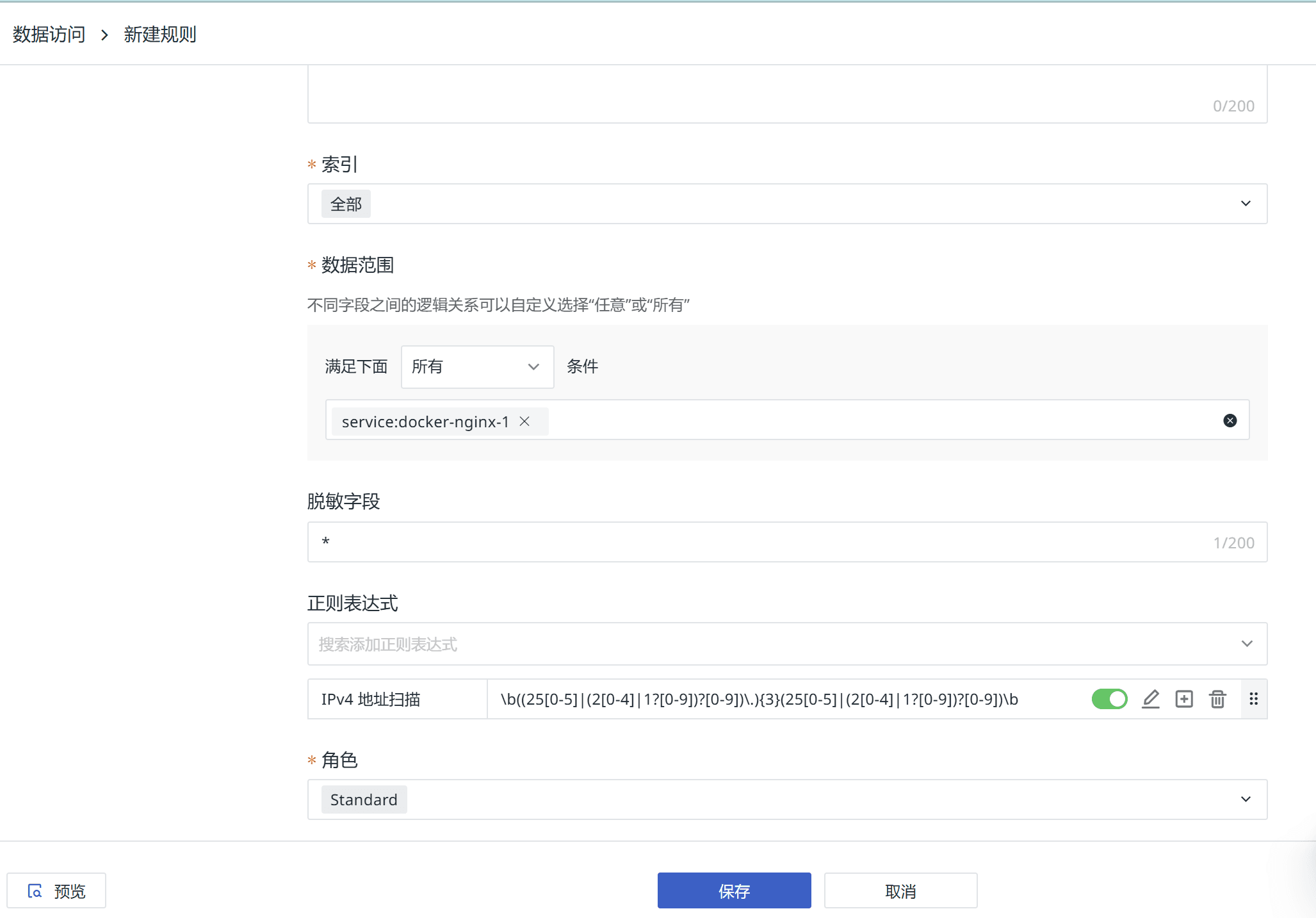The image size is (1316, 918).
Task: Disable the IPv4 地址扫描 toggle switch
Action: pyautogui.click(x=1109, y=699)
